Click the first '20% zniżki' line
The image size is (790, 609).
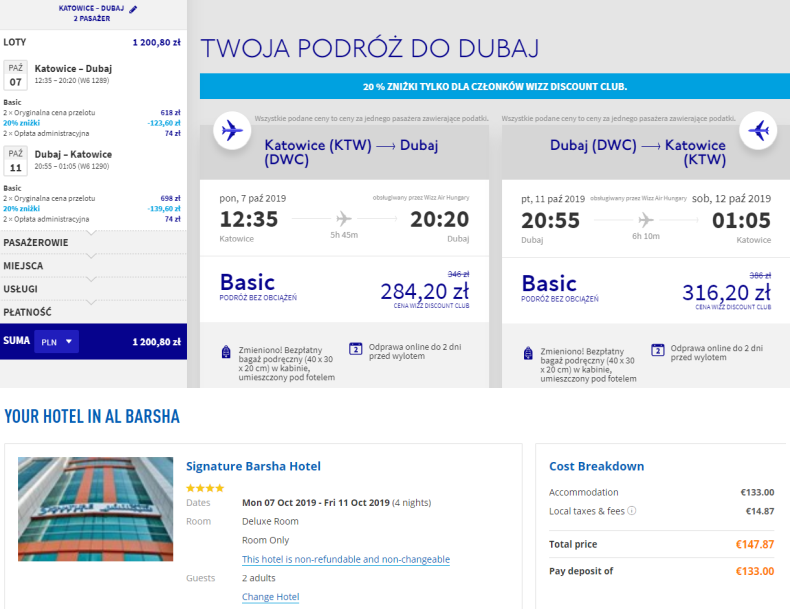coord(92,123)
